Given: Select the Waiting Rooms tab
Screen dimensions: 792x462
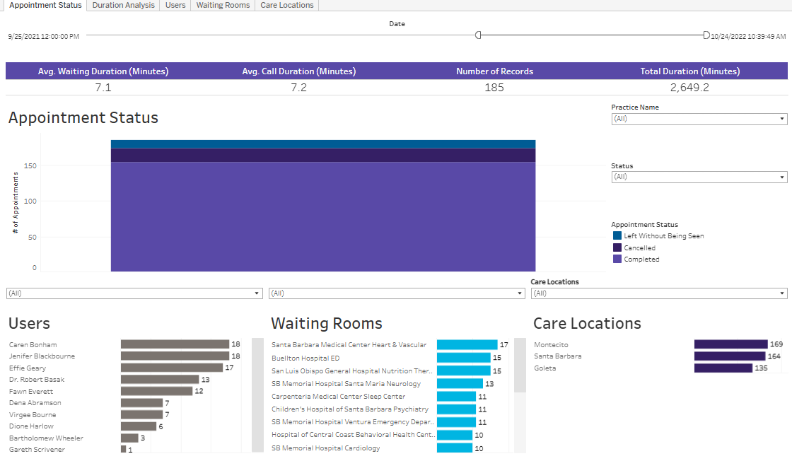Looking at the screenshot, I should pos(222,6).
